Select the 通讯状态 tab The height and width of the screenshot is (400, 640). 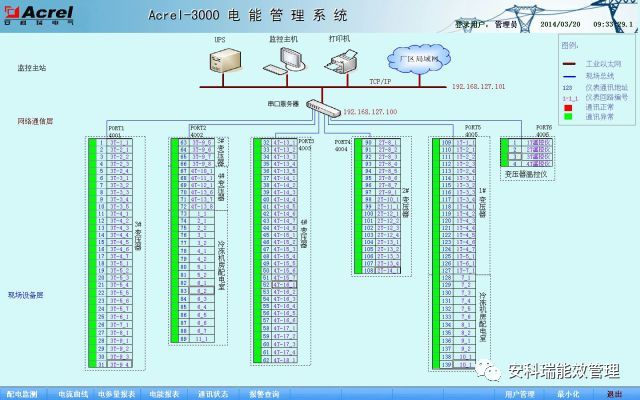(213, 394)
